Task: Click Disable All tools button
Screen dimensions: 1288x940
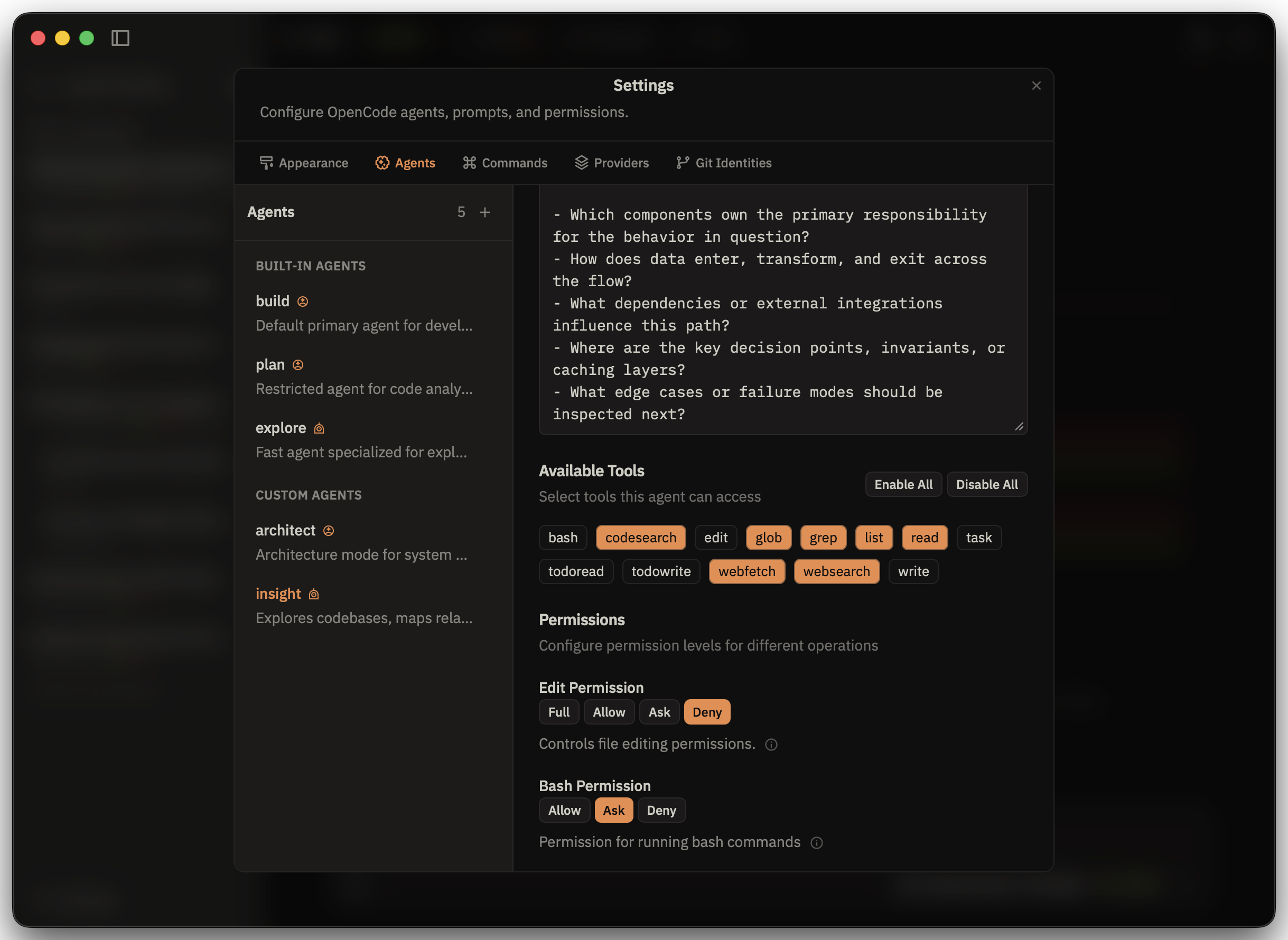Action: point(987,485)
